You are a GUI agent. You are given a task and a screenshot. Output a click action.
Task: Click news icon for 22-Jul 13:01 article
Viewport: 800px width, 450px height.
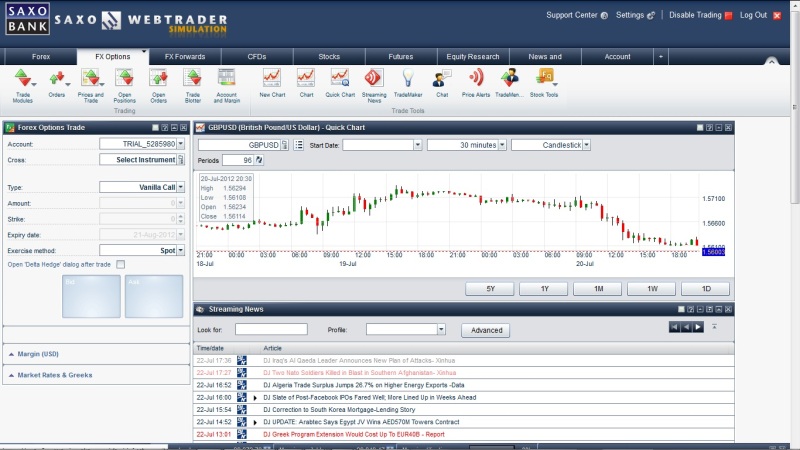[x=241, y=434]
